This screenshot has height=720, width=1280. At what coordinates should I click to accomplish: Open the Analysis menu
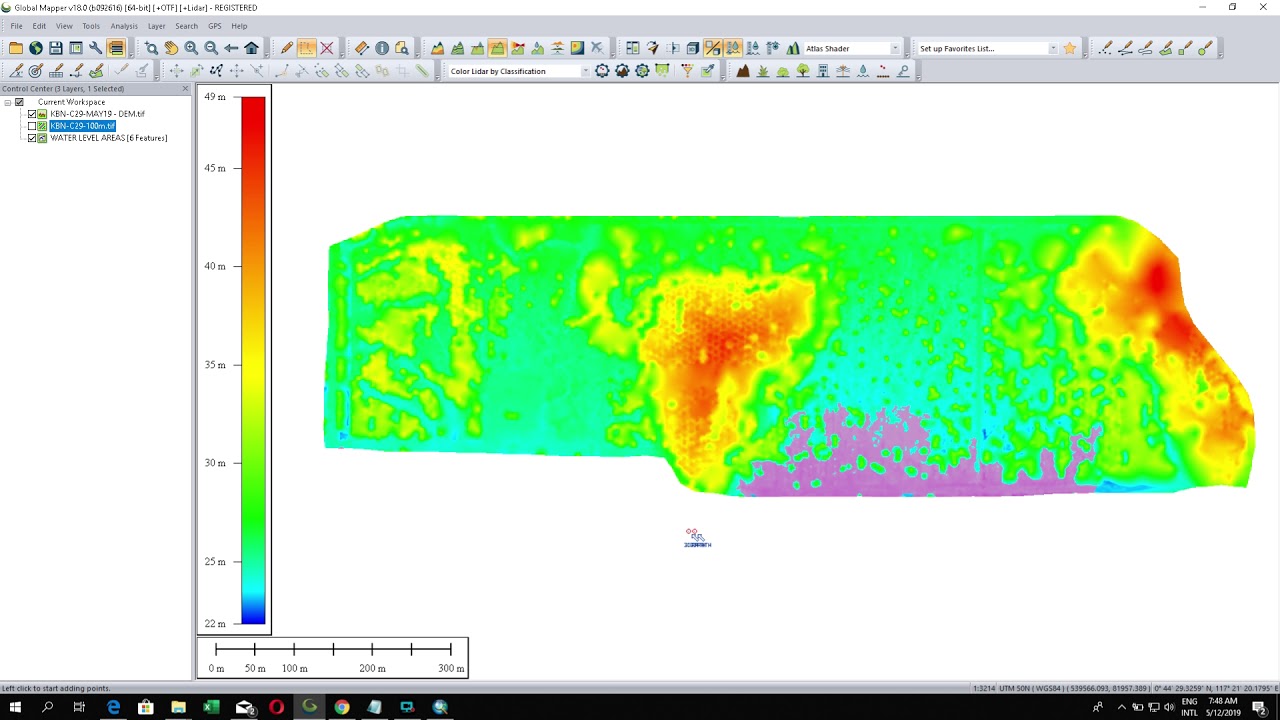tap(124, 26)
